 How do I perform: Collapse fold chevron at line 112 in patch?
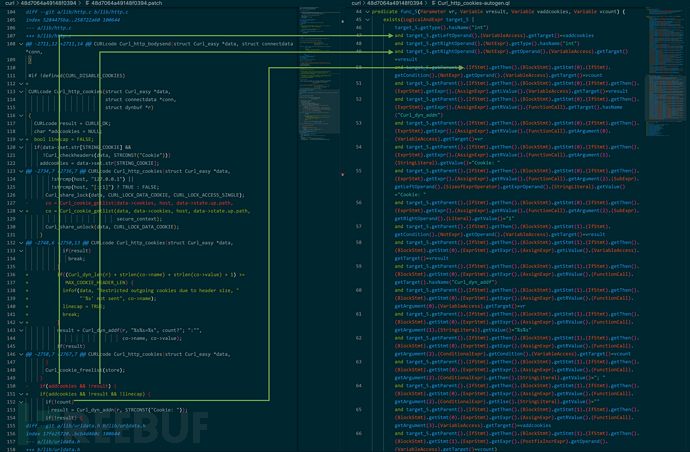(21, 84)
